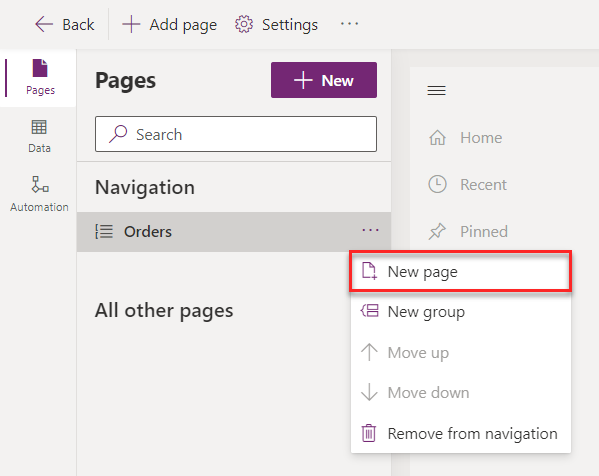Screen dimensions: 599x476
Task: Open the toolbar overflow ellipsis menu
Action: (x=349, y=24)
